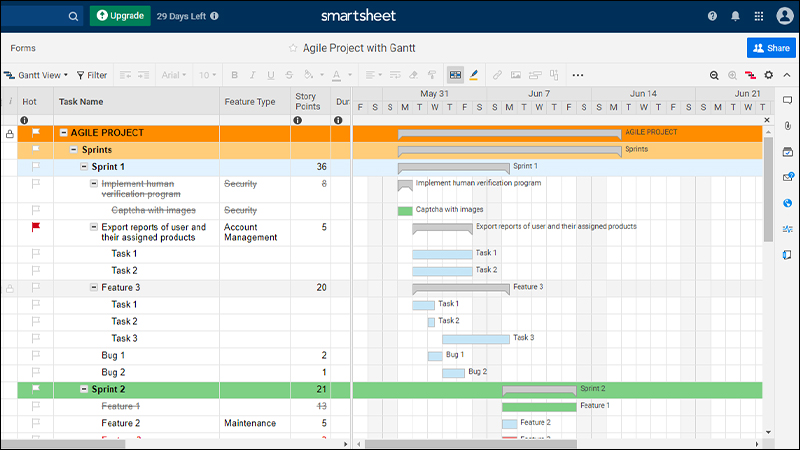
Task: Click the zoom in magnifier icon
Action: pyautogui.click(x=732, y=75)
